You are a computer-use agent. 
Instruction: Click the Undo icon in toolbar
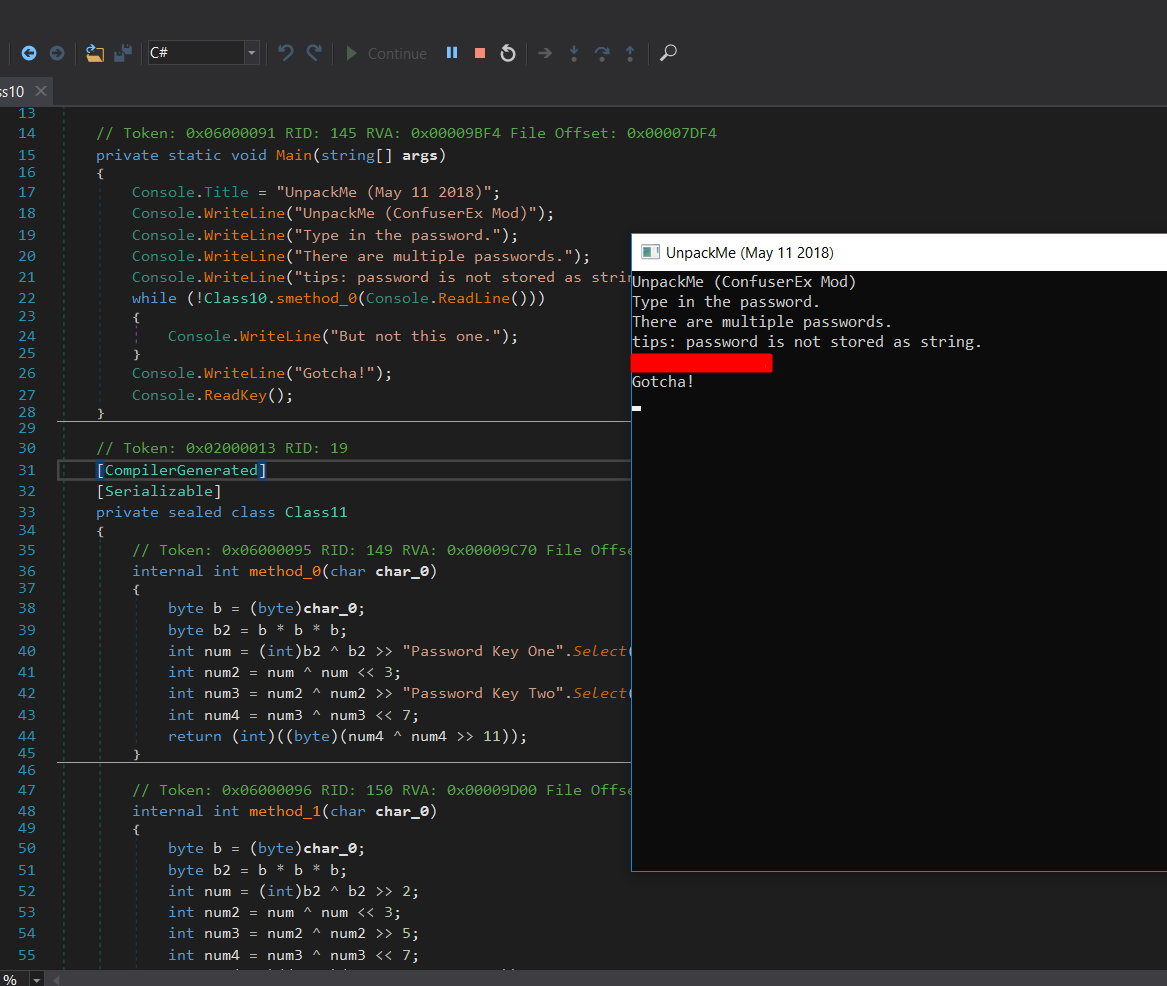[x=286, y=53]
